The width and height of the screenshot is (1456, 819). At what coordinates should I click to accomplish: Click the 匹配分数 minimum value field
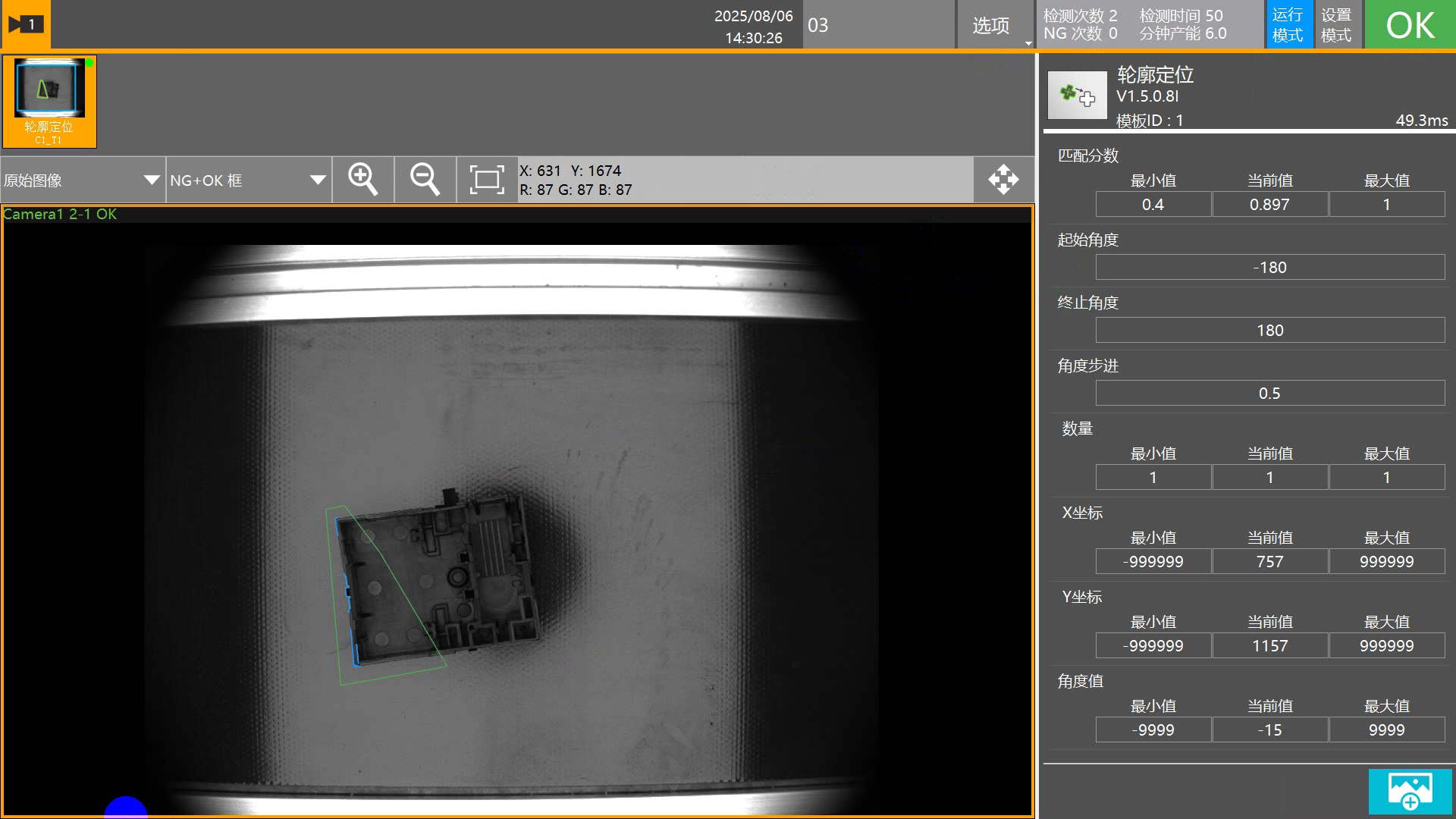point(1153,205)
